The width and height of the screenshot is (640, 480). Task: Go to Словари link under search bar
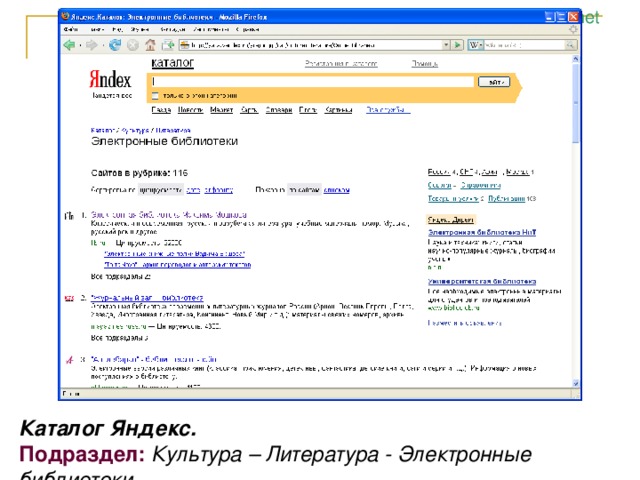tap(279, 110)
